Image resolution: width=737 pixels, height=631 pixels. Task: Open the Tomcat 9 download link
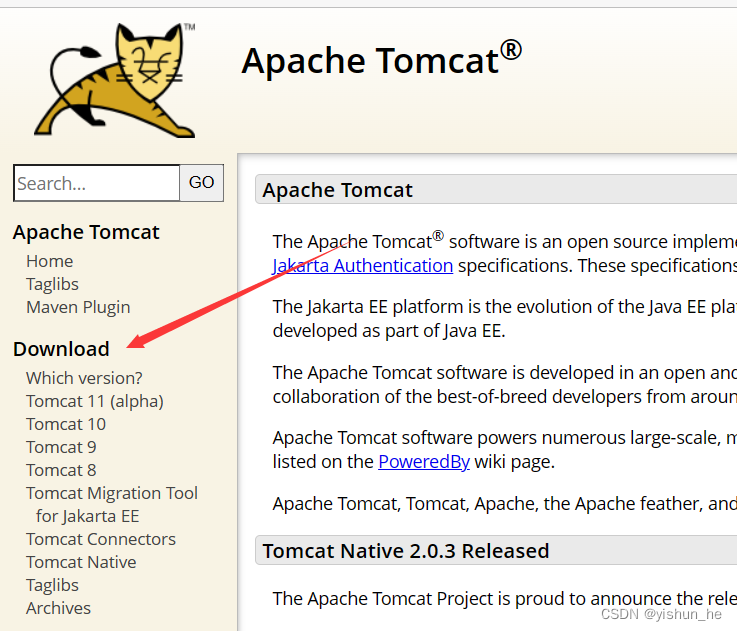62,447
